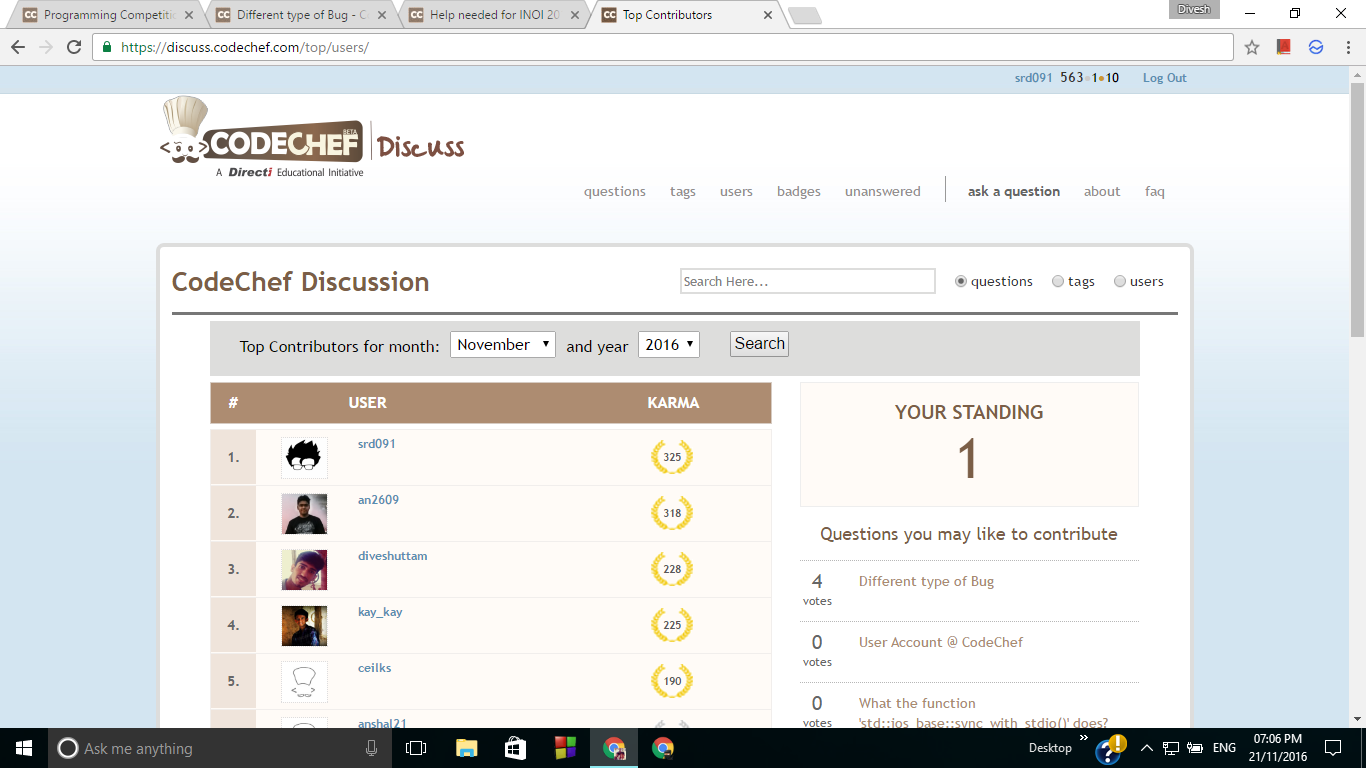
Task: Open a new browser tab
Action: tap(804, 15)
